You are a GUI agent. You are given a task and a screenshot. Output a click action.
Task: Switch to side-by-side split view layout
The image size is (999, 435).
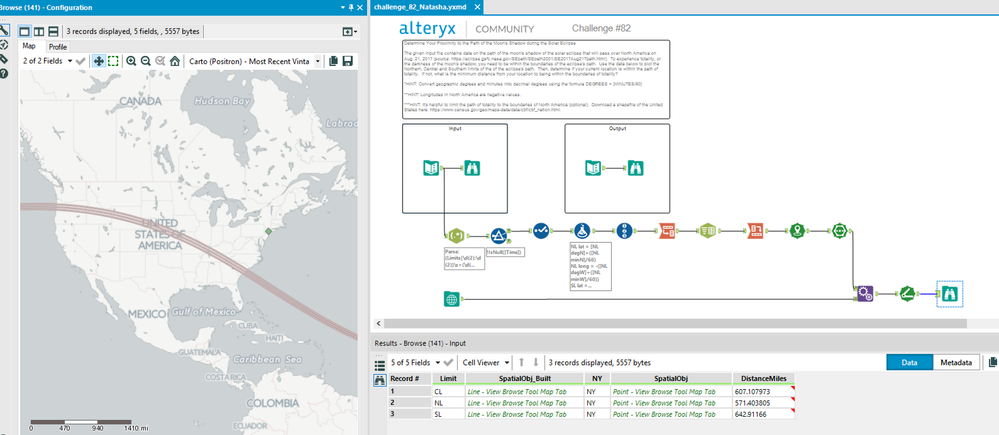coord(39,31)
